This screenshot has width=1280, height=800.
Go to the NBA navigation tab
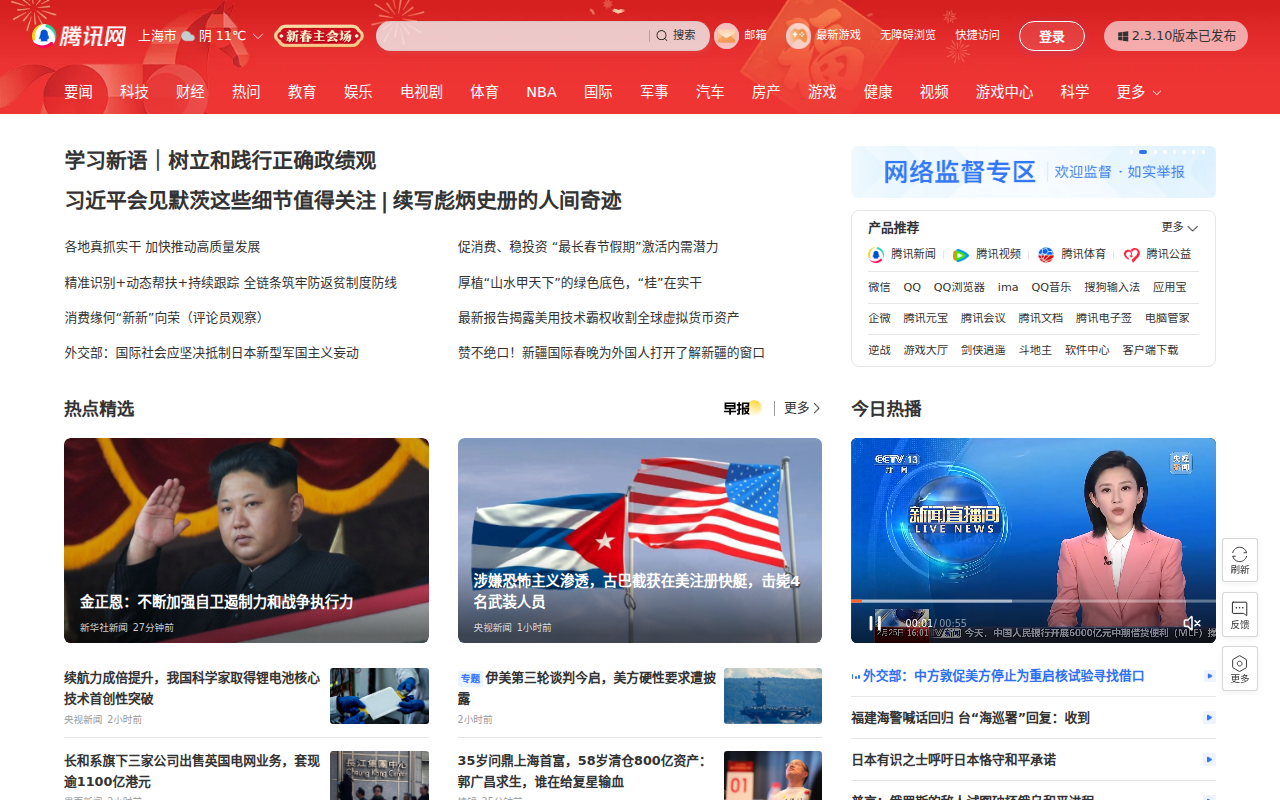click(541, 92)
